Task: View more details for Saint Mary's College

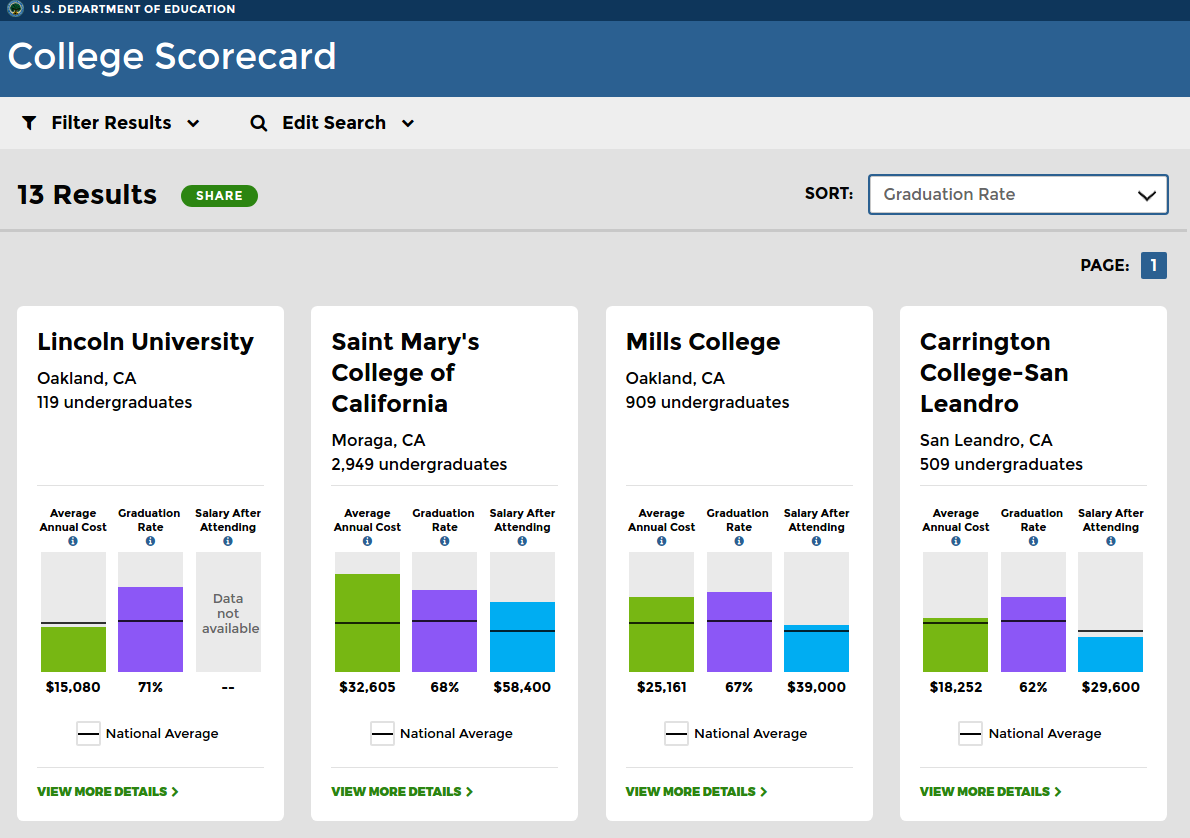Action: 402,792
